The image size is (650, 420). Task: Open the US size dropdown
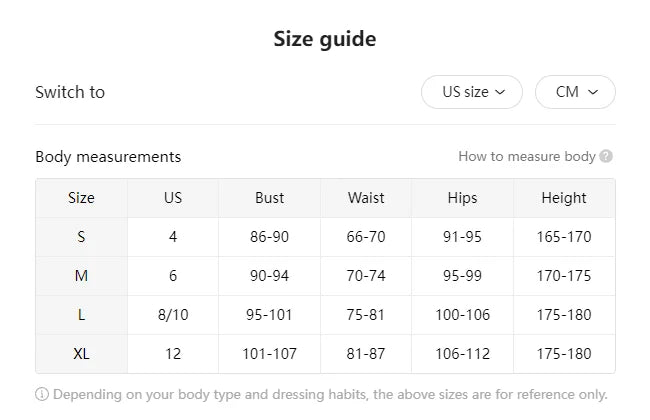(471, 92)
